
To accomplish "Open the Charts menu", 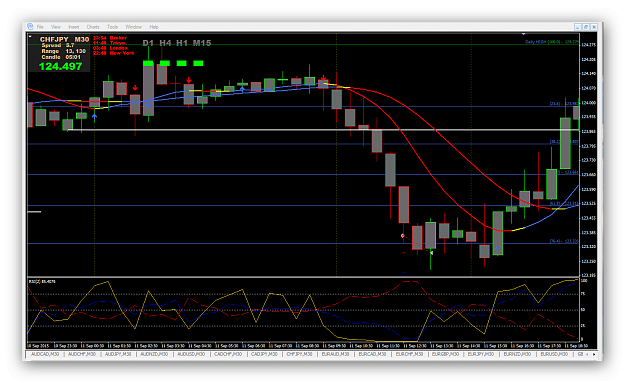I will (x=93, y=27).
